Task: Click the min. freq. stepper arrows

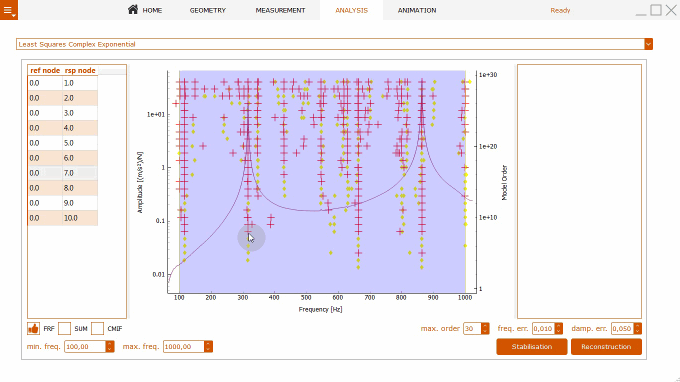Action: click(x=110, y=346)
